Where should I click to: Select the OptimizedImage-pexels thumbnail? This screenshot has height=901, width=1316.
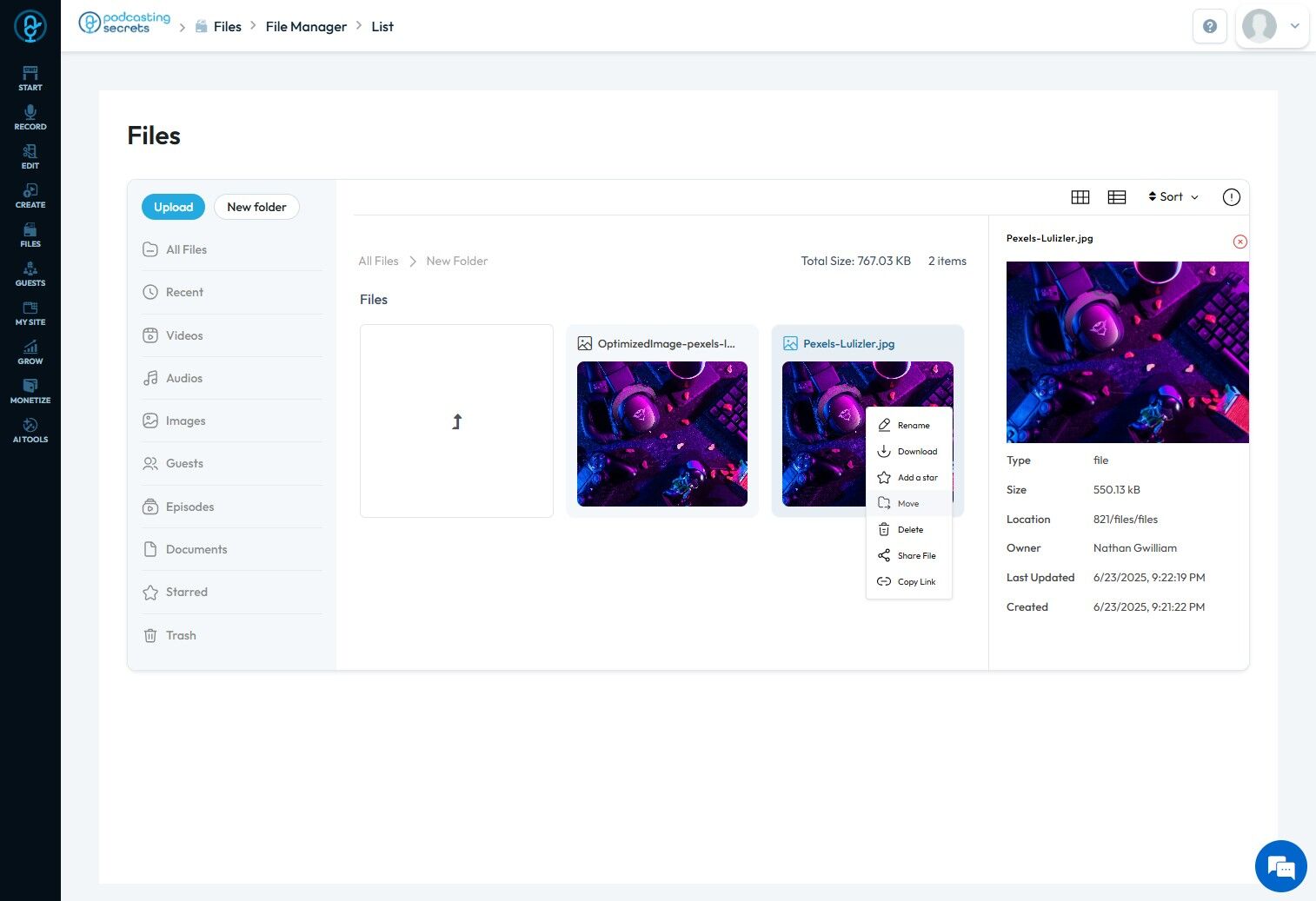click(x=662, y=434)
